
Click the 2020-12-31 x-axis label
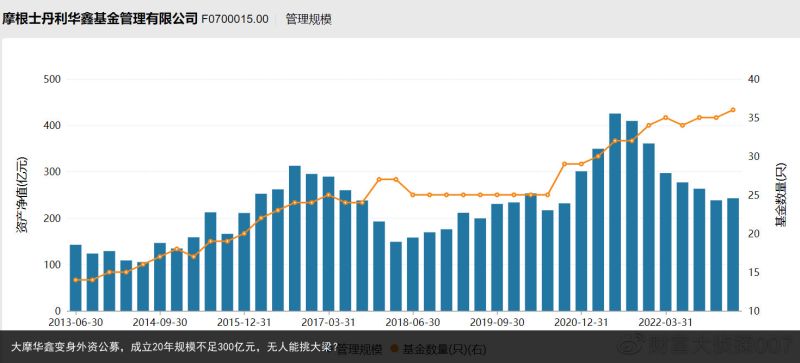click(x=581, y=323)
